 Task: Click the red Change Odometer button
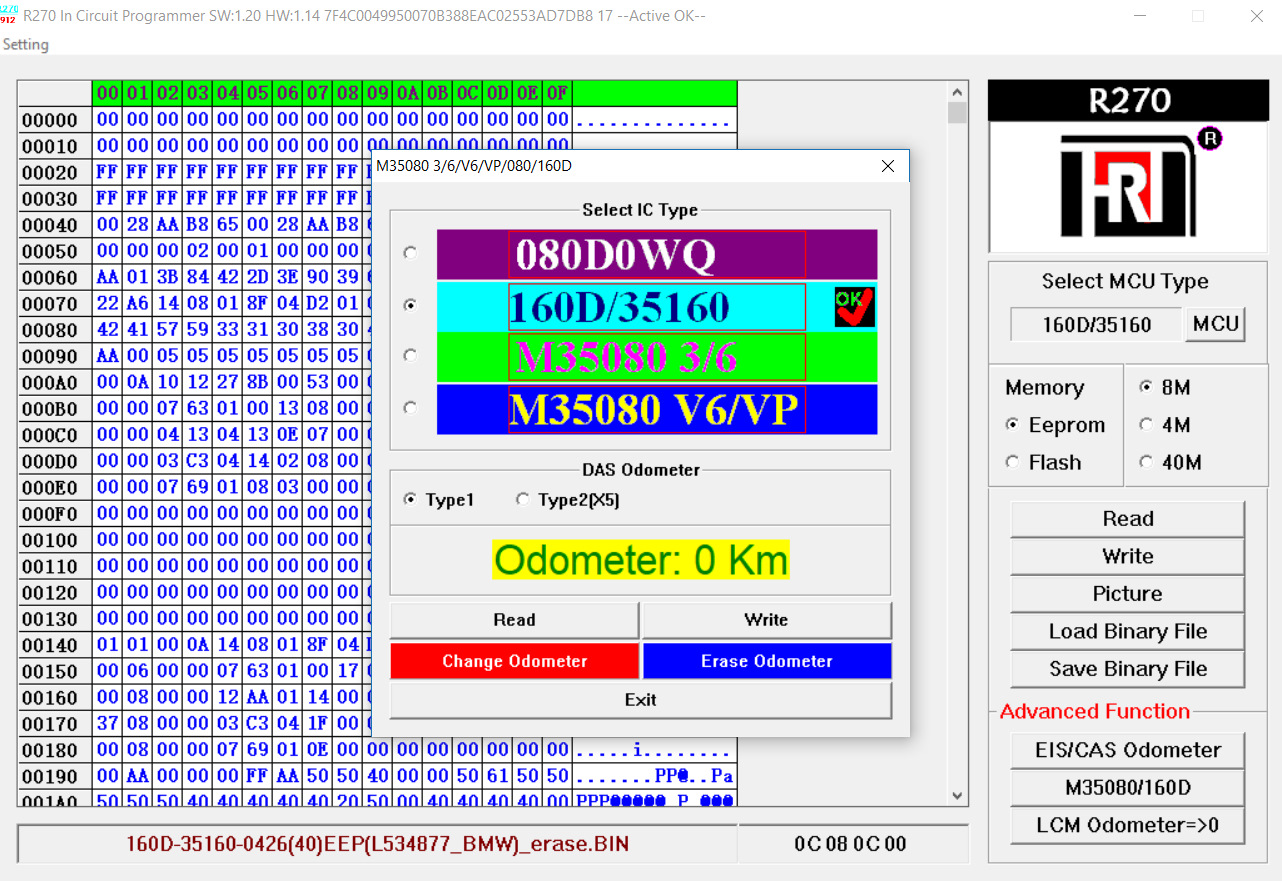pyautogui.click(x=514, y=661)
